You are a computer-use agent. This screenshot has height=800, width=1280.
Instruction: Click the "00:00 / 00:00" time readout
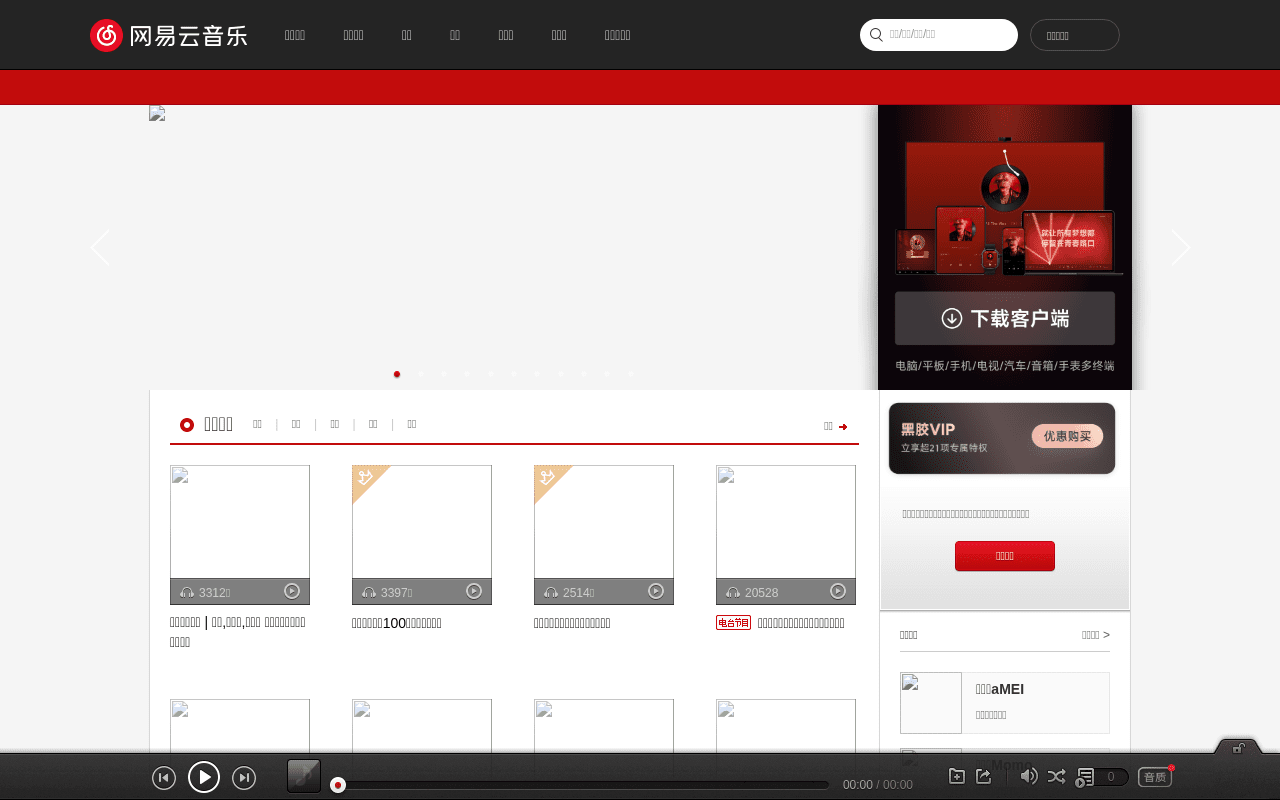[x=878, y=785]
